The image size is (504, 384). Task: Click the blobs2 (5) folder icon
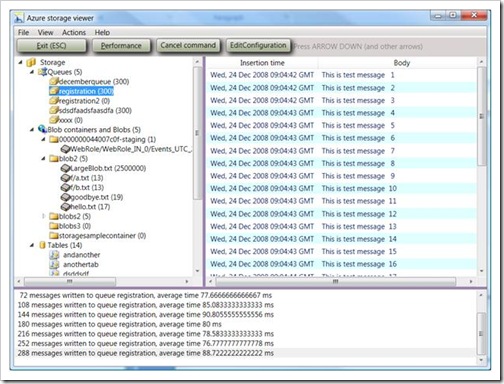[x=54, y=216]
